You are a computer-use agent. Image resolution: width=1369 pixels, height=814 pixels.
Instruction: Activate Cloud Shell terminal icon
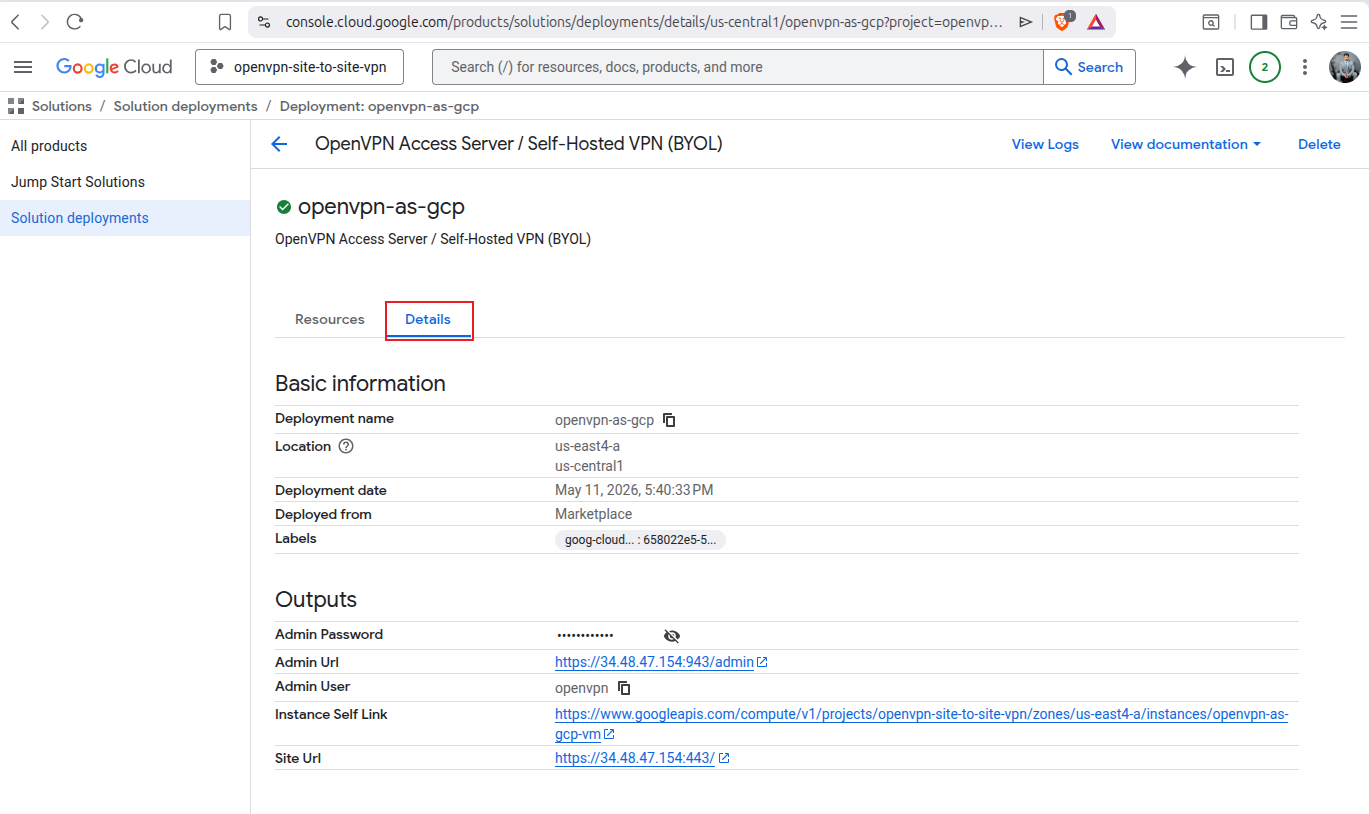pyautogui.click(x=1225, y=67)
